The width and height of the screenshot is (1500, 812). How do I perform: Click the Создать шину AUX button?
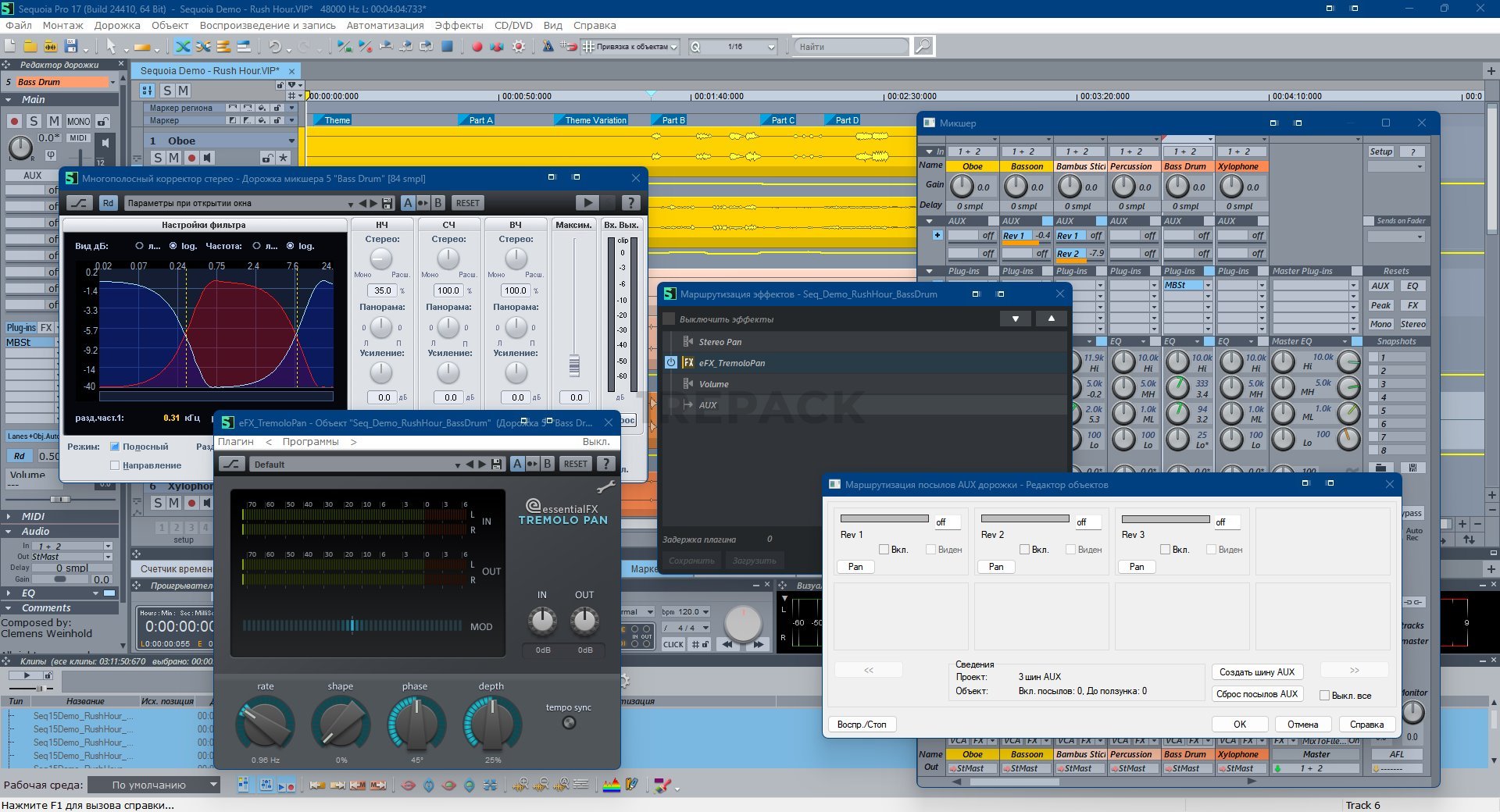coord(1256,672)
